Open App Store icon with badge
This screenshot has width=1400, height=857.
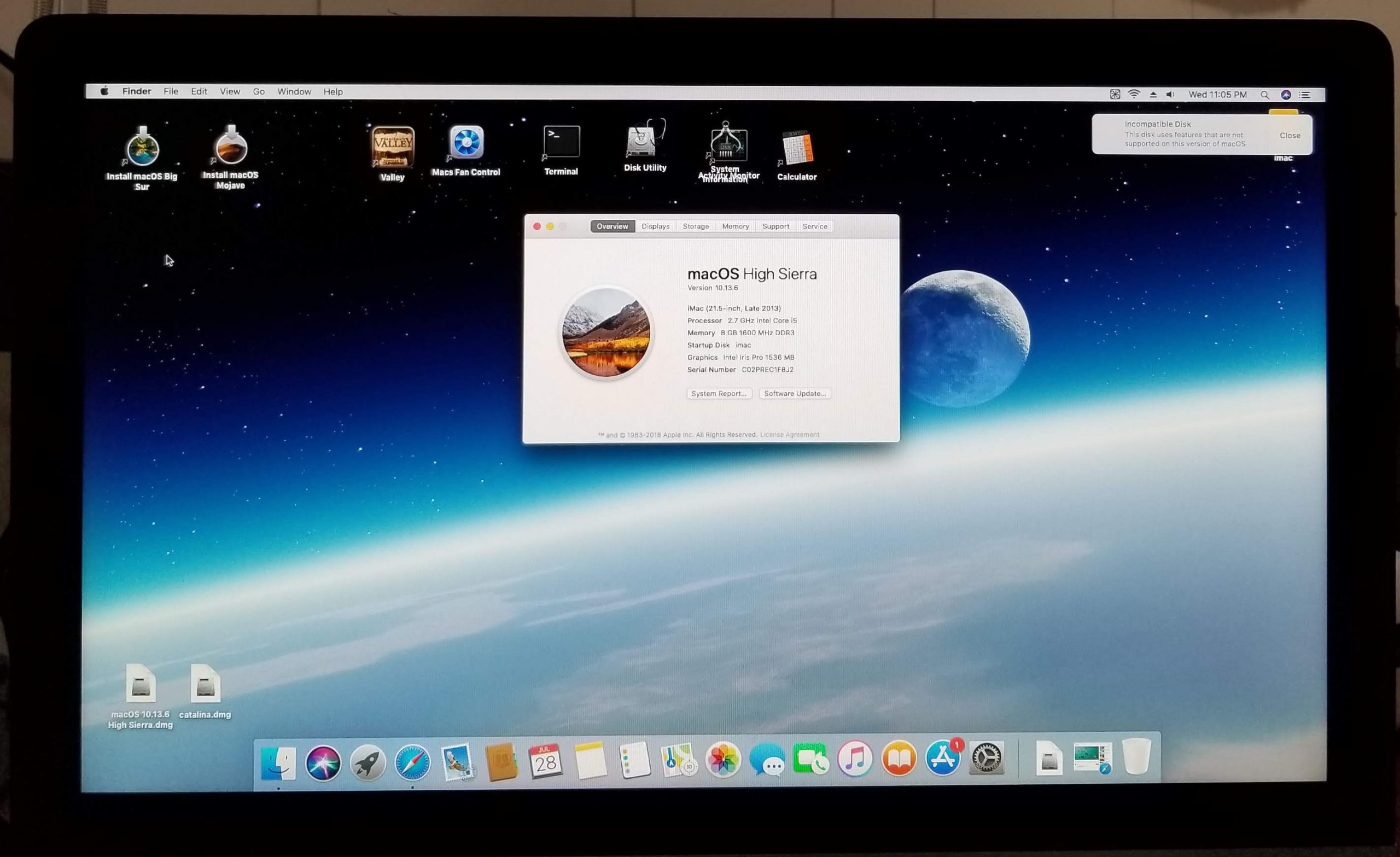[x=943, y=758]
